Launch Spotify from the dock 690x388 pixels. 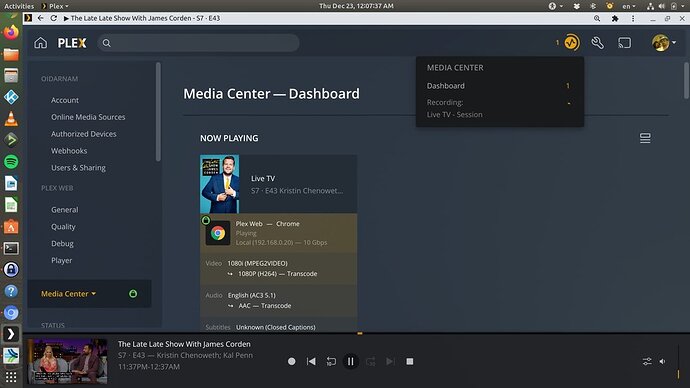click(x=11, y=162)
